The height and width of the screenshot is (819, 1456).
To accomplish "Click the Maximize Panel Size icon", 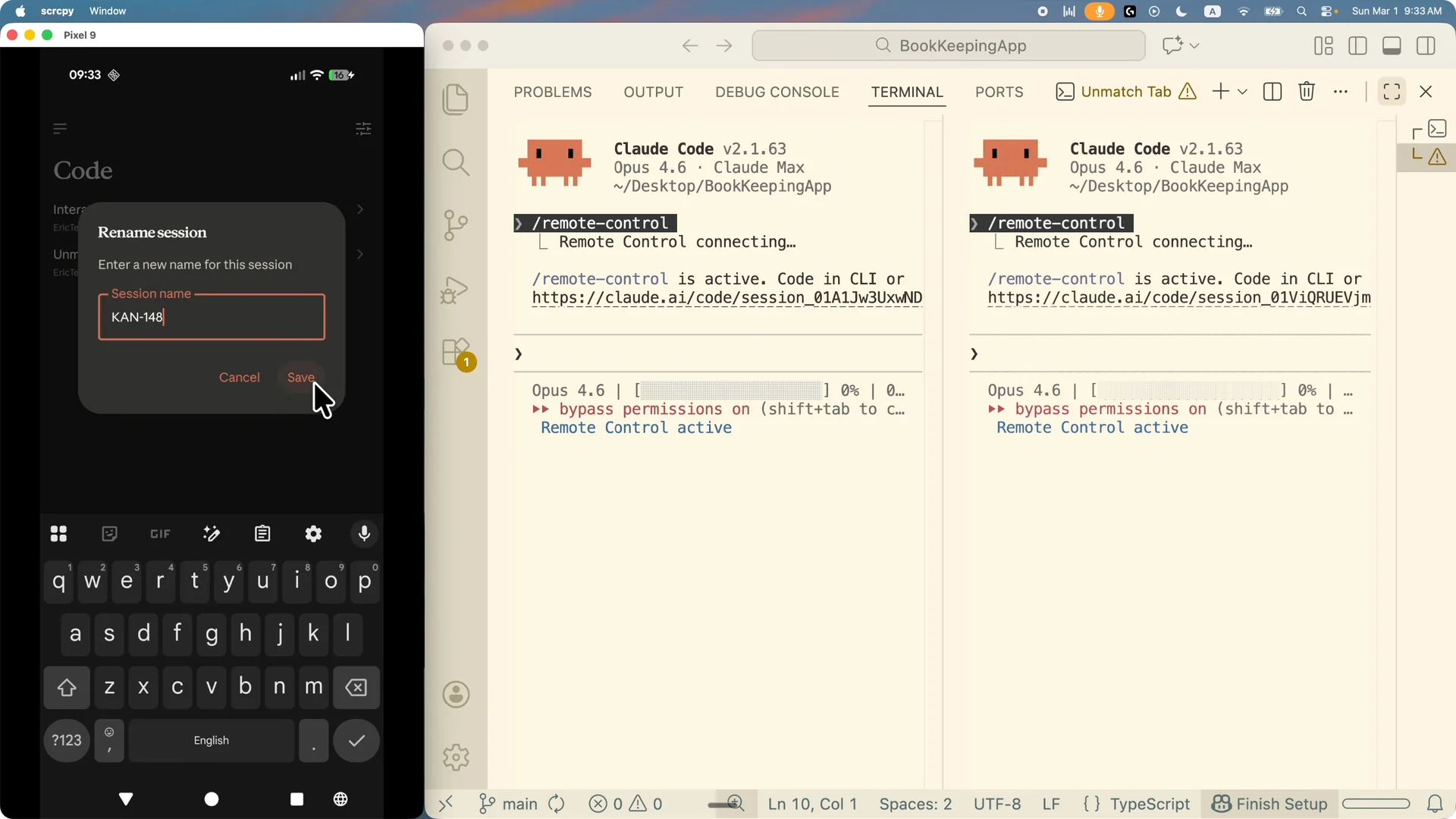I will point(1392,92).
